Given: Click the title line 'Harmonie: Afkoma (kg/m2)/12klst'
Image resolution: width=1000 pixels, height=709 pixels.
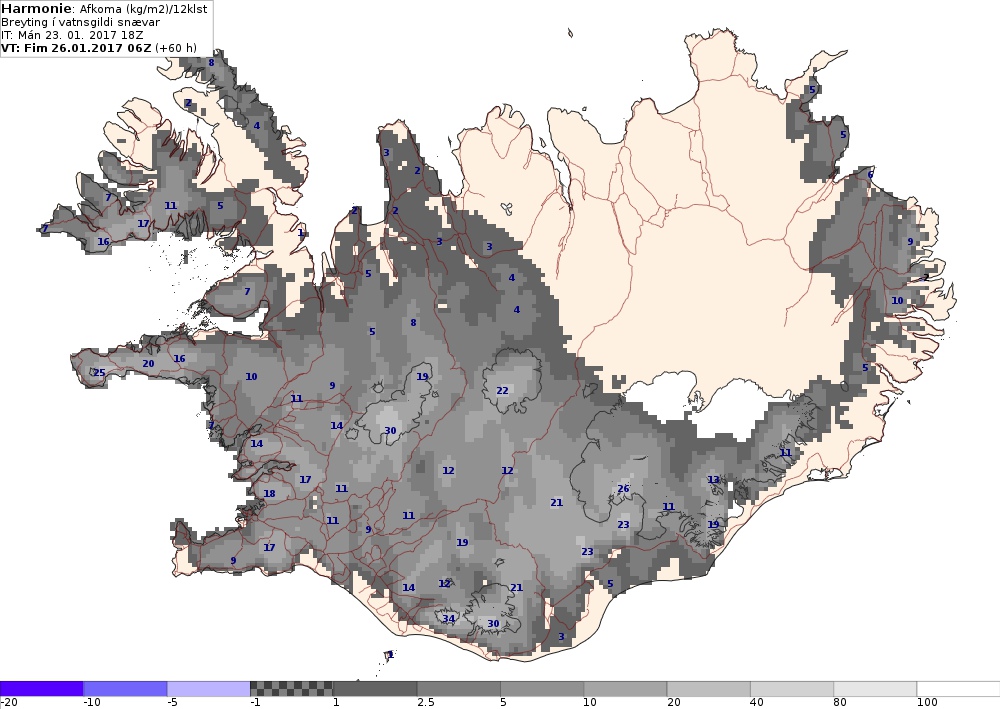Looking at the screenshot, I should [x=104, y=9].
